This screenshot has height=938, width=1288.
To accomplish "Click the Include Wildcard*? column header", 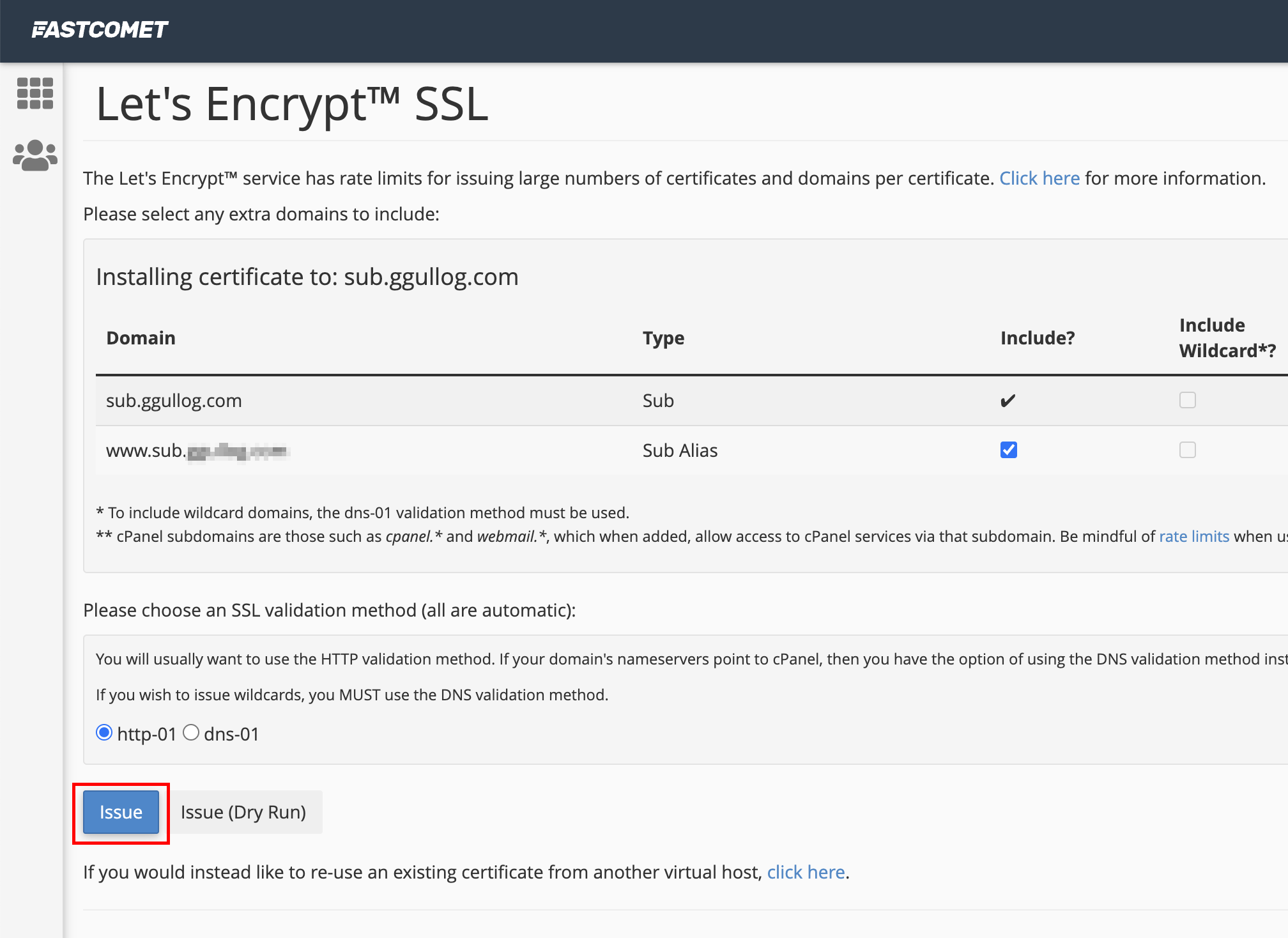I will click(1227, 338).
